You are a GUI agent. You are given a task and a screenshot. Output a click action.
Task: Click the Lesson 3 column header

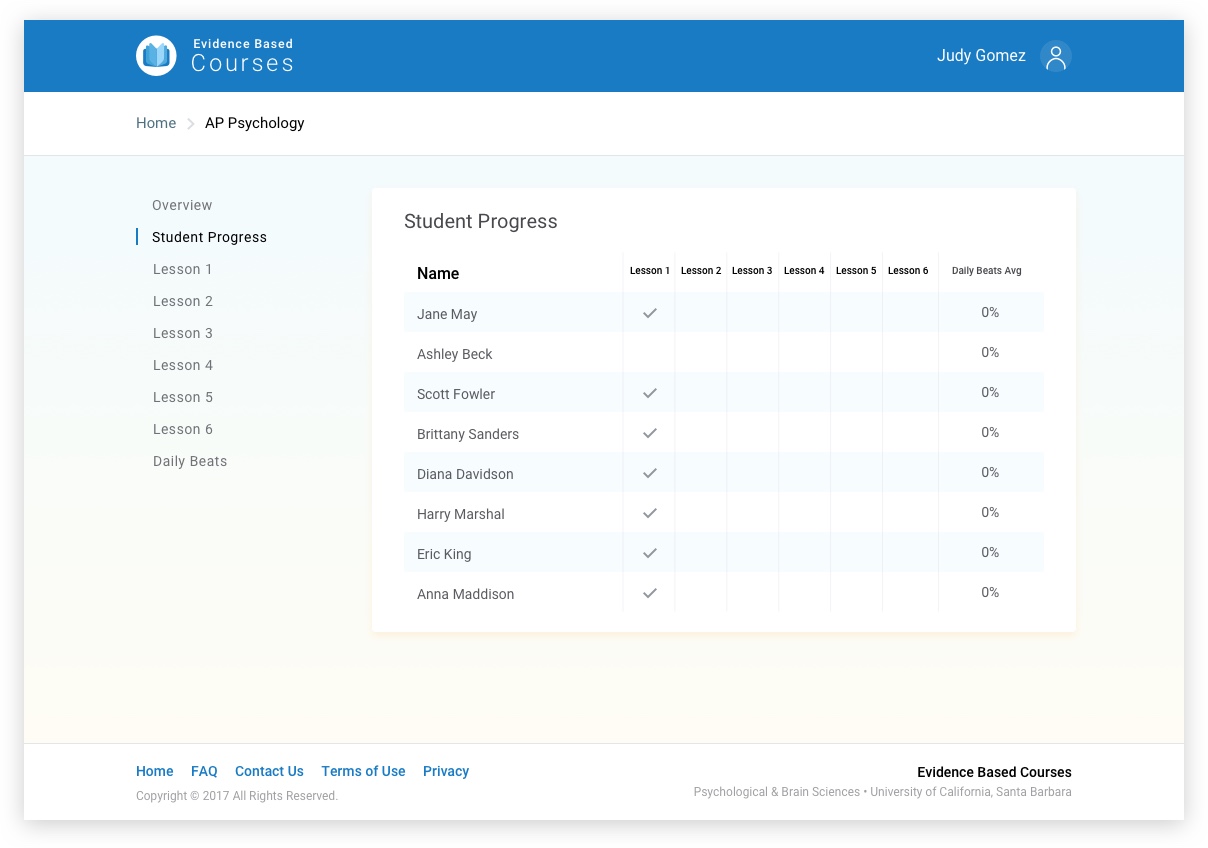pos(752,271)
